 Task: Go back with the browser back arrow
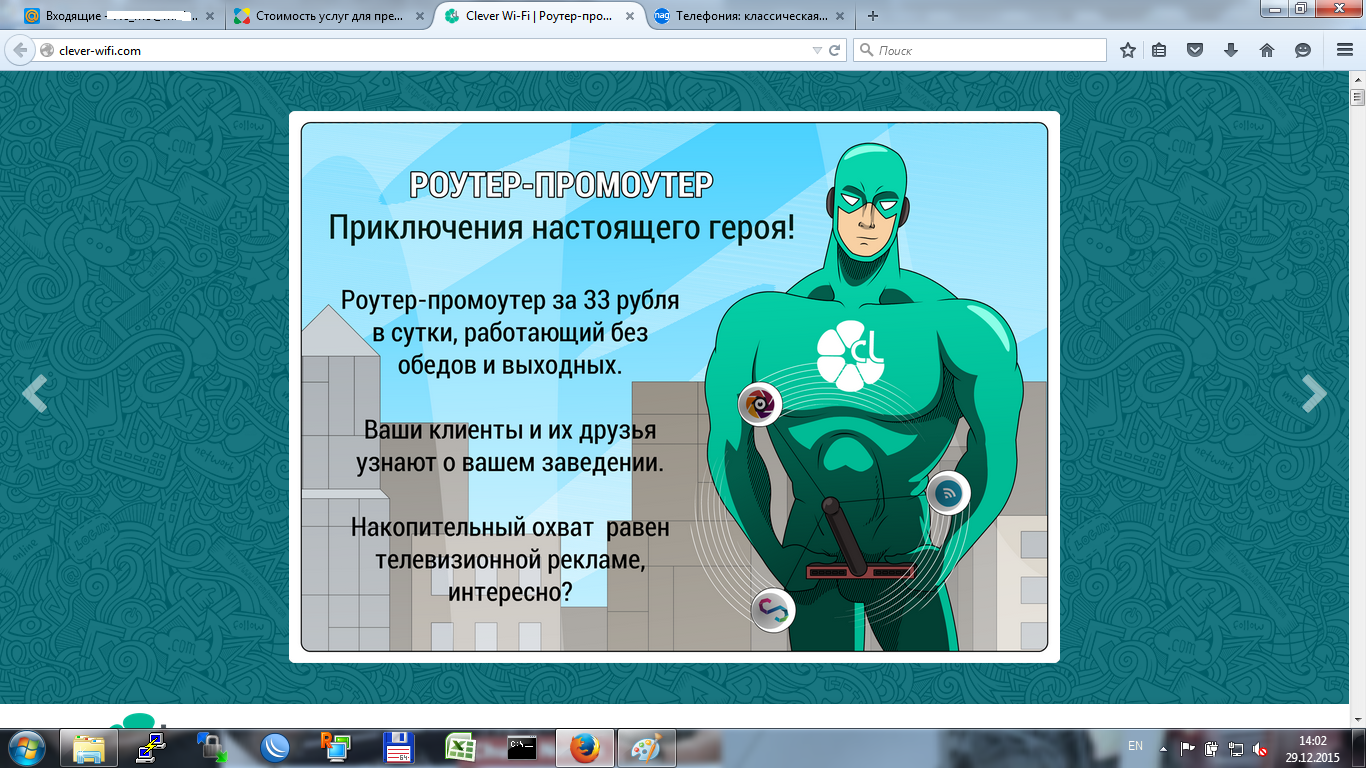20,50
